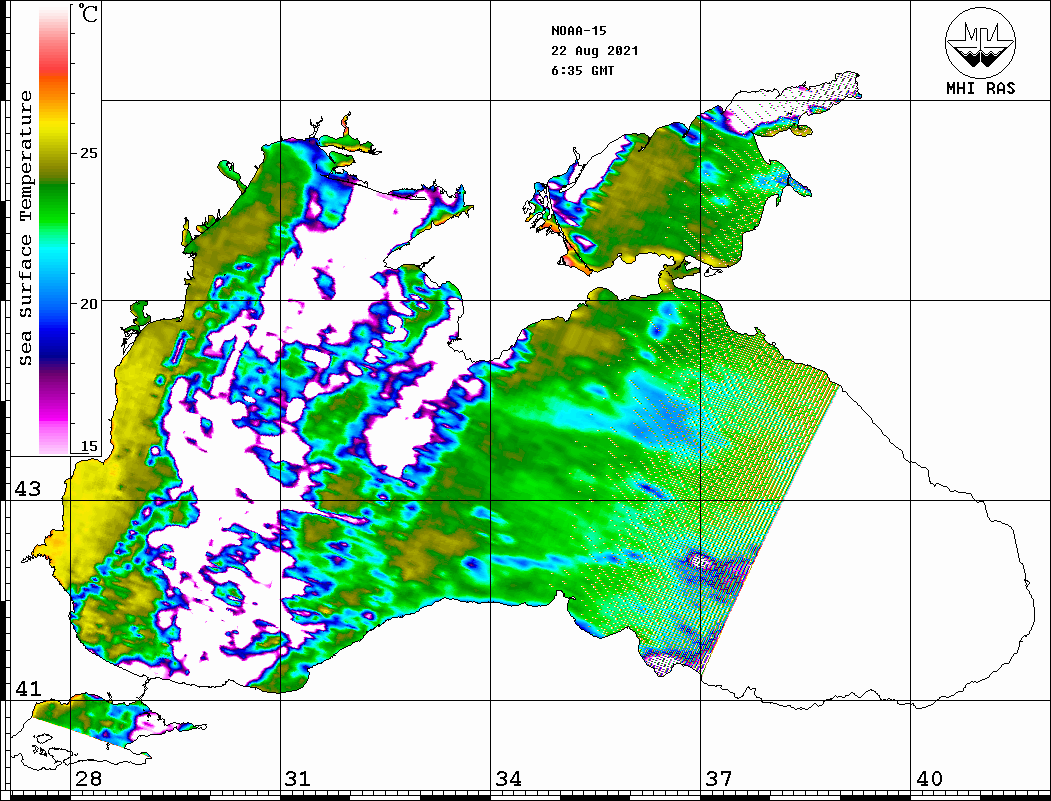Click the 6:35 GMT timestamp
The width and height of the screenshot is (1051, 801).
(x=582, y=71)
